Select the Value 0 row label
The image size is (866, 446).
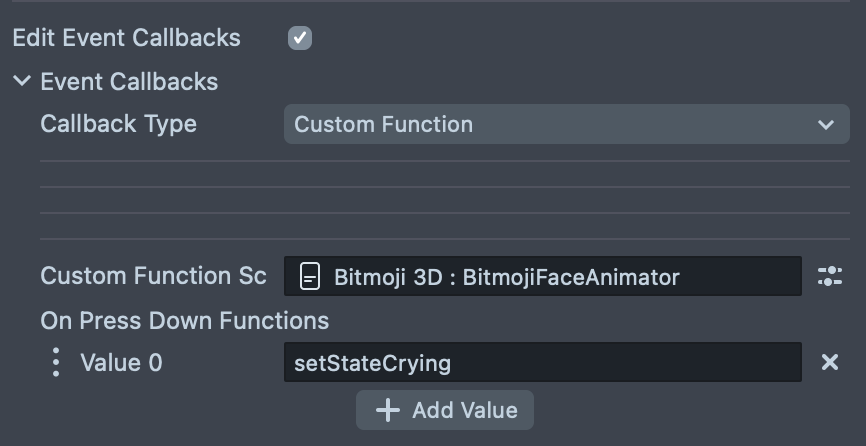(121, 362)
